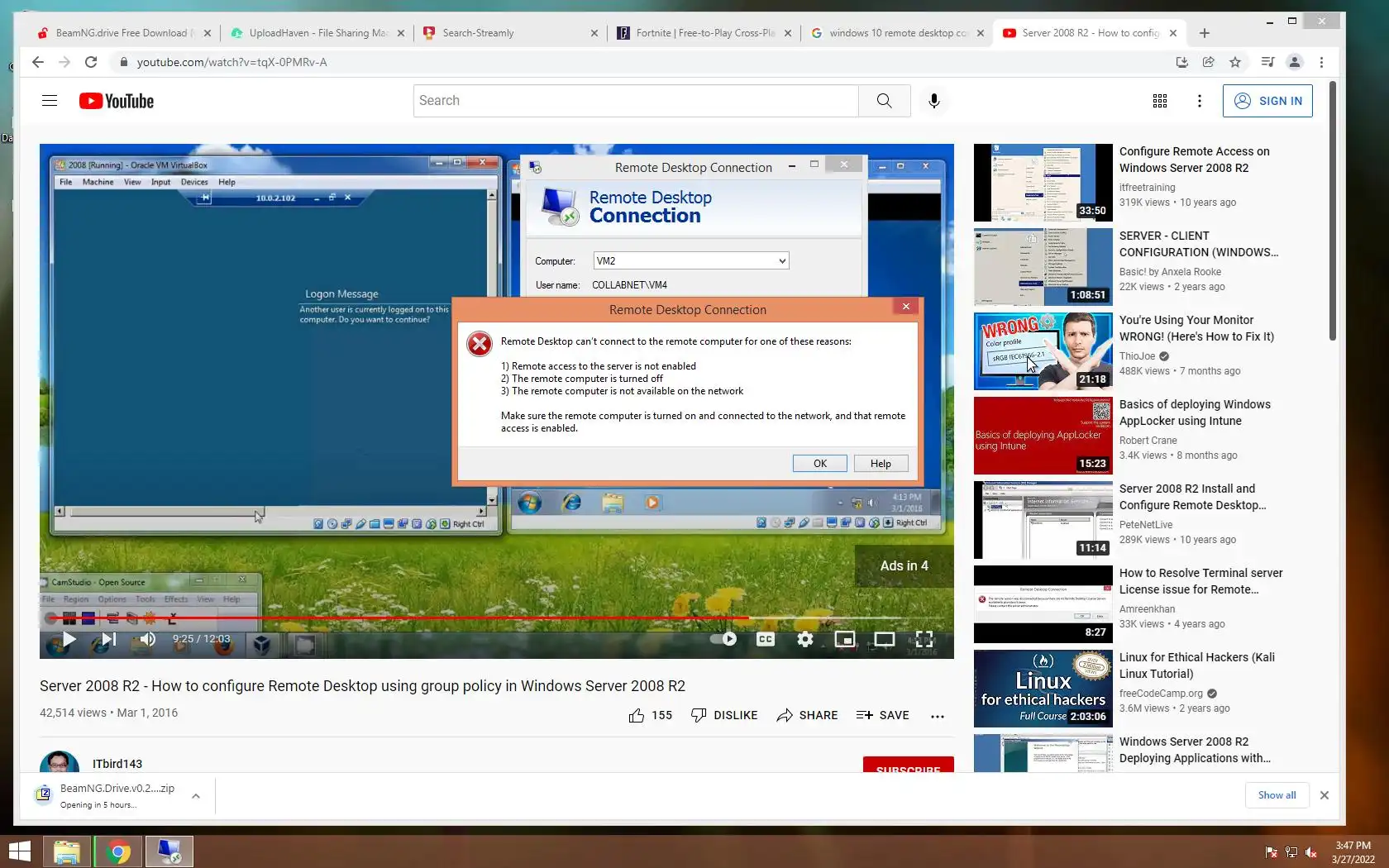Show all downloads
Screen dimensions: 1389x868
(1277, 795)
